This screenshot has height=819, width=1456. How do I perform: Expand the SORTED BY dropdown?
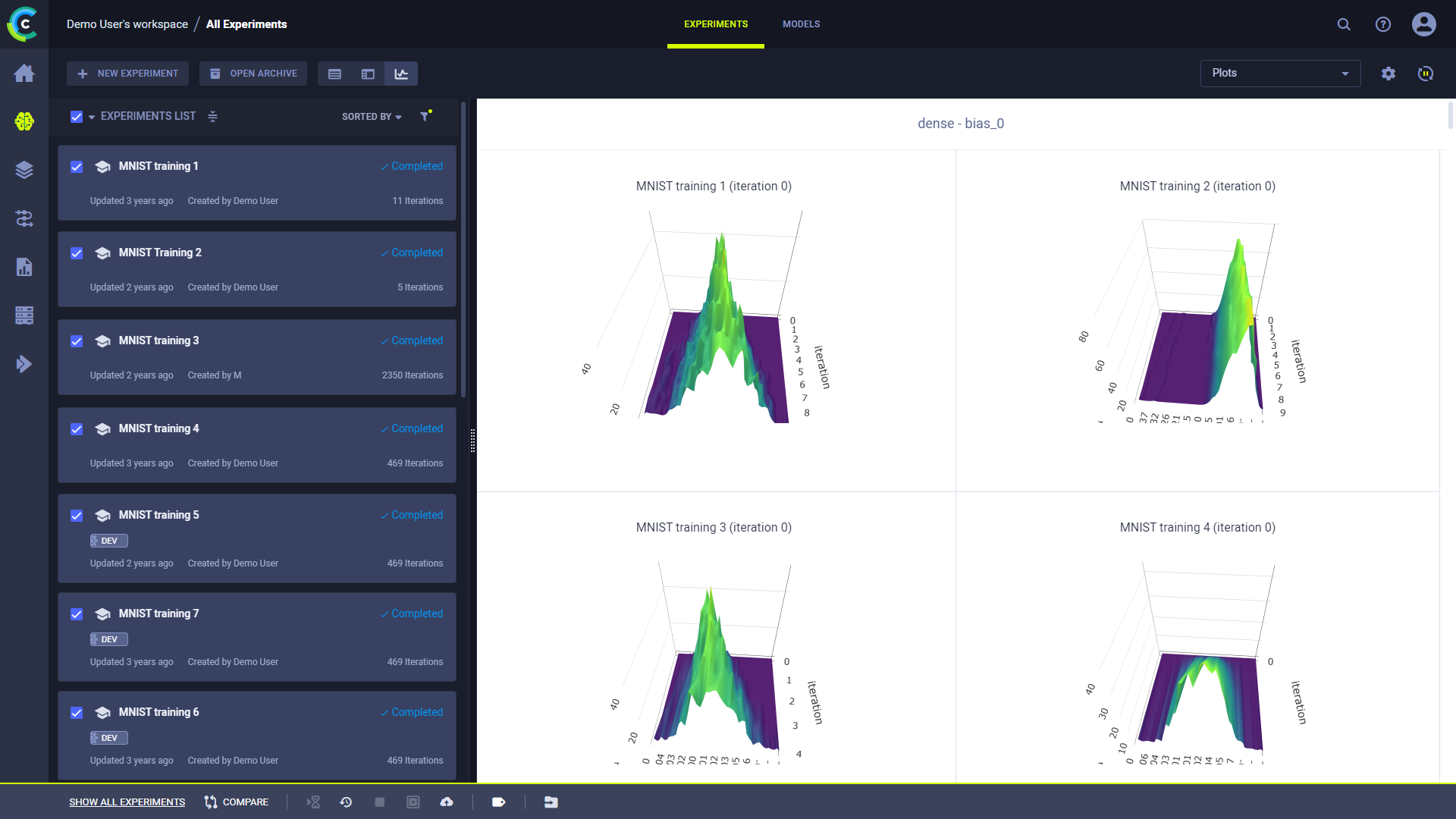371,116
